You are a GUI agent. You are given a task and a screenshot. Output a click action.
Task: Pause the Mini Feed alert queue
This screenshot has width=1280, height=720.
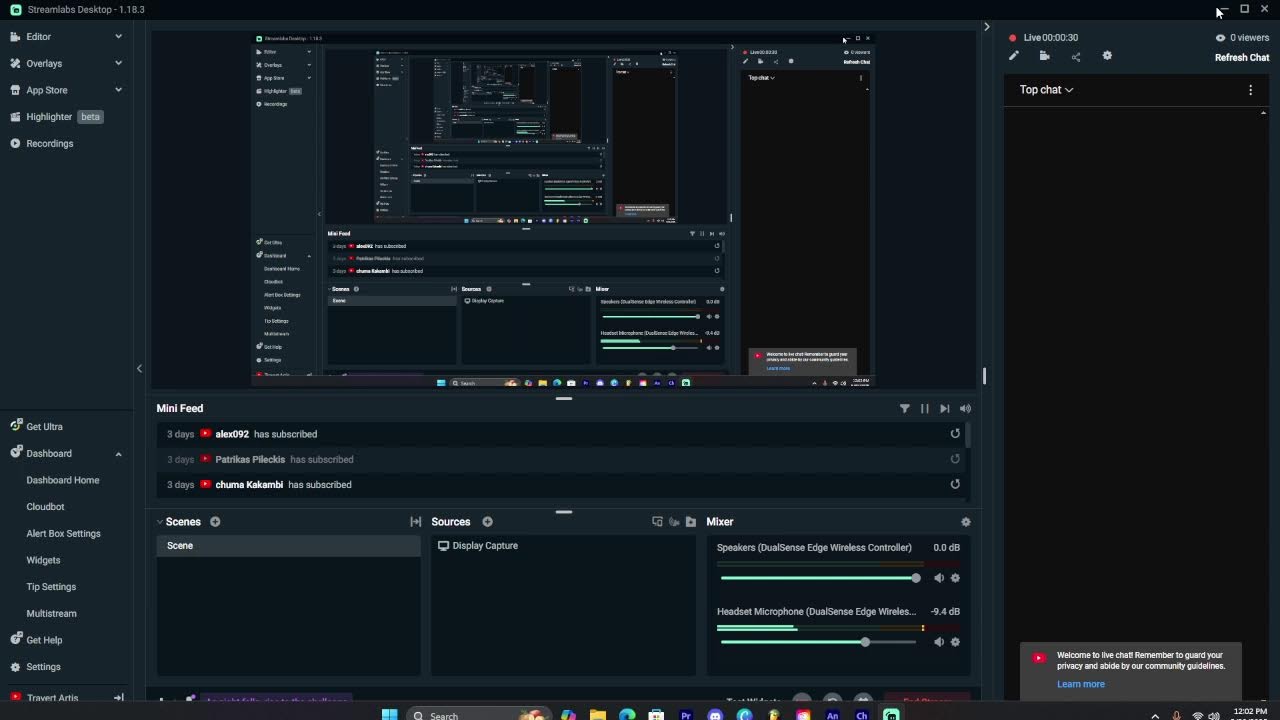[924, 408]
